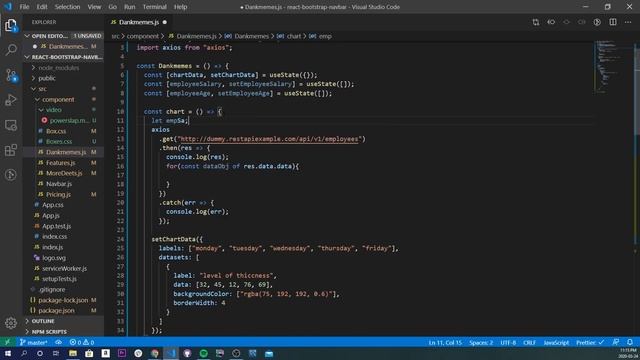Open the Run menu
This screenshot has width=640, height=360.
(x=130, y=7)
